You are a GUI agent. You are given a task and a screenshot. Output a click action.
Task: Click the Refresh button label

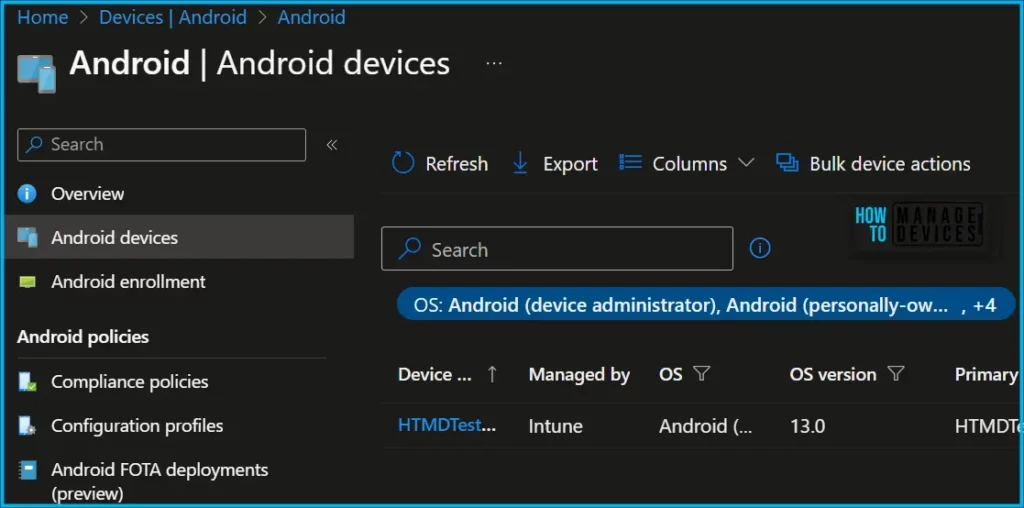[x=456, y=164]
